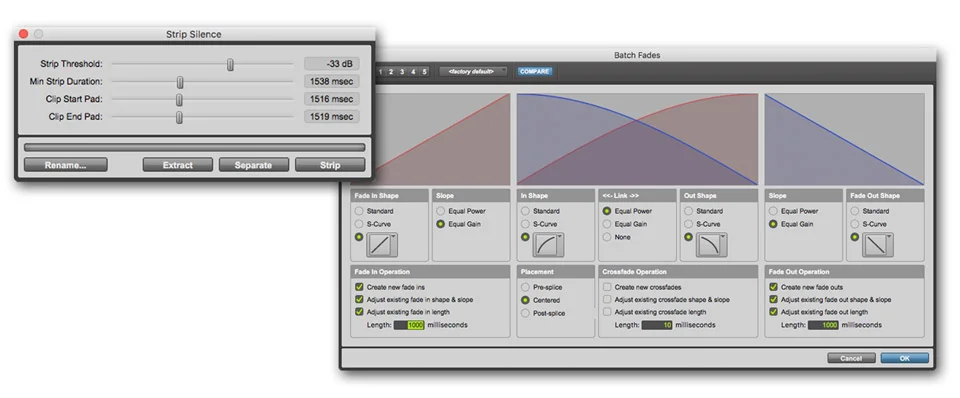Open the Fade In Shape curve dropdown arrow
The image size is (960, 398).
(x=394, y=237)
